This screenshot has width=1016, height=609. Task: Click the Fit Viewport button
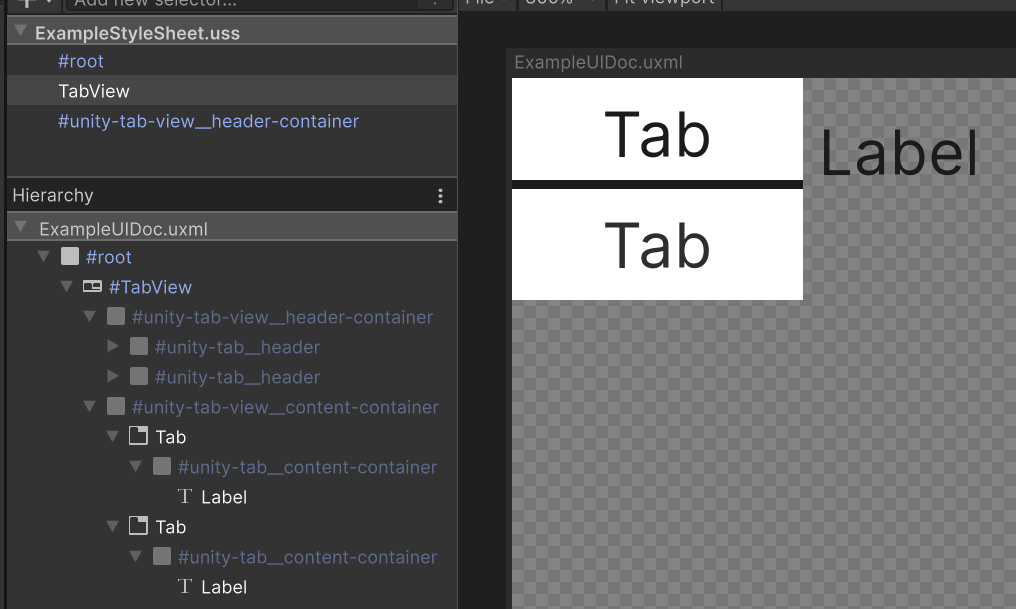click(664, 2)
